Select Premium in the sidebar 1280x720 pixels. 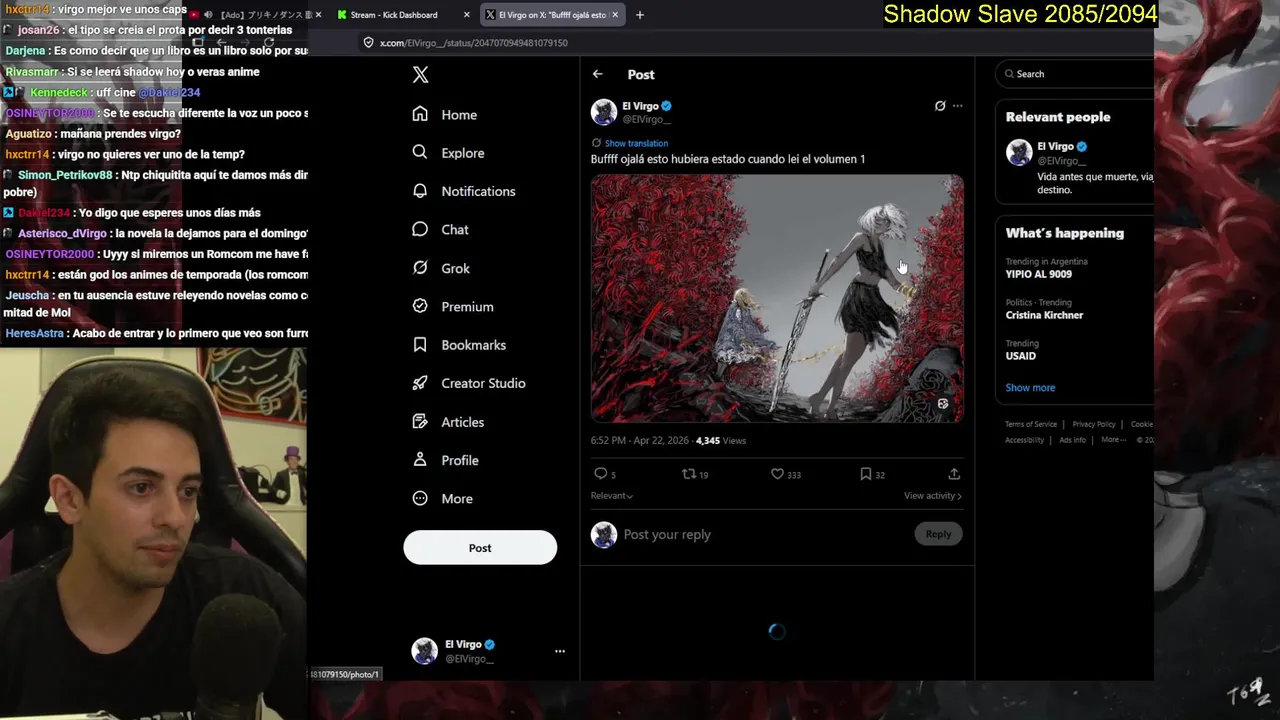(x=453, y=306)
